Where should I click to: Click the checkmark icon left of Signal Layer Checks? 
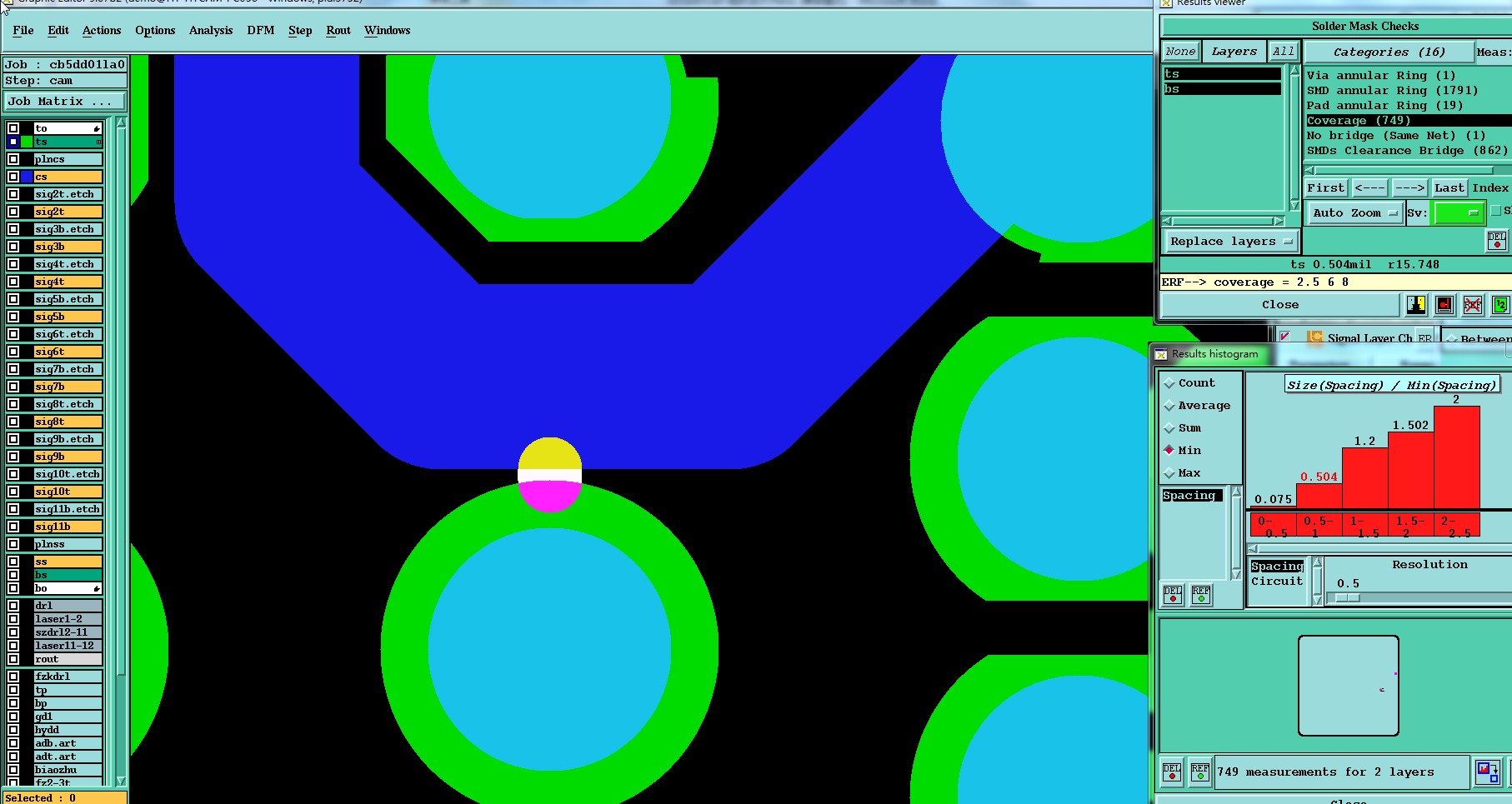[1285, 337]
